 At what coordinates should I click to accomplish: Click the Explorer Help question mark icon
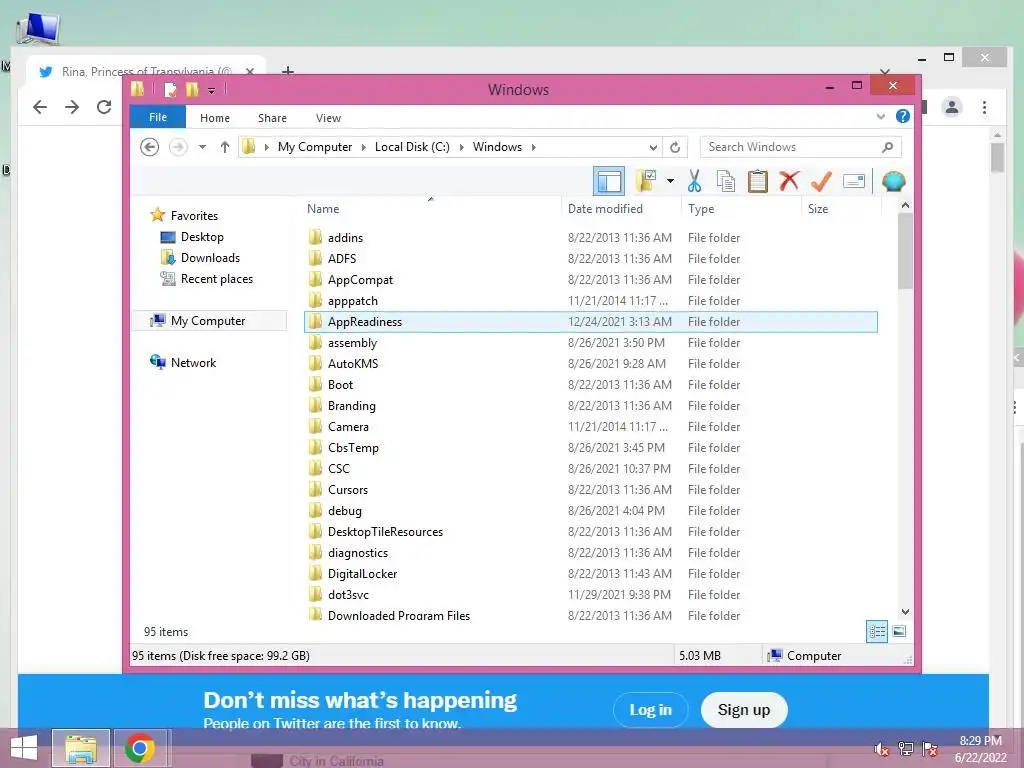(903, 116)
